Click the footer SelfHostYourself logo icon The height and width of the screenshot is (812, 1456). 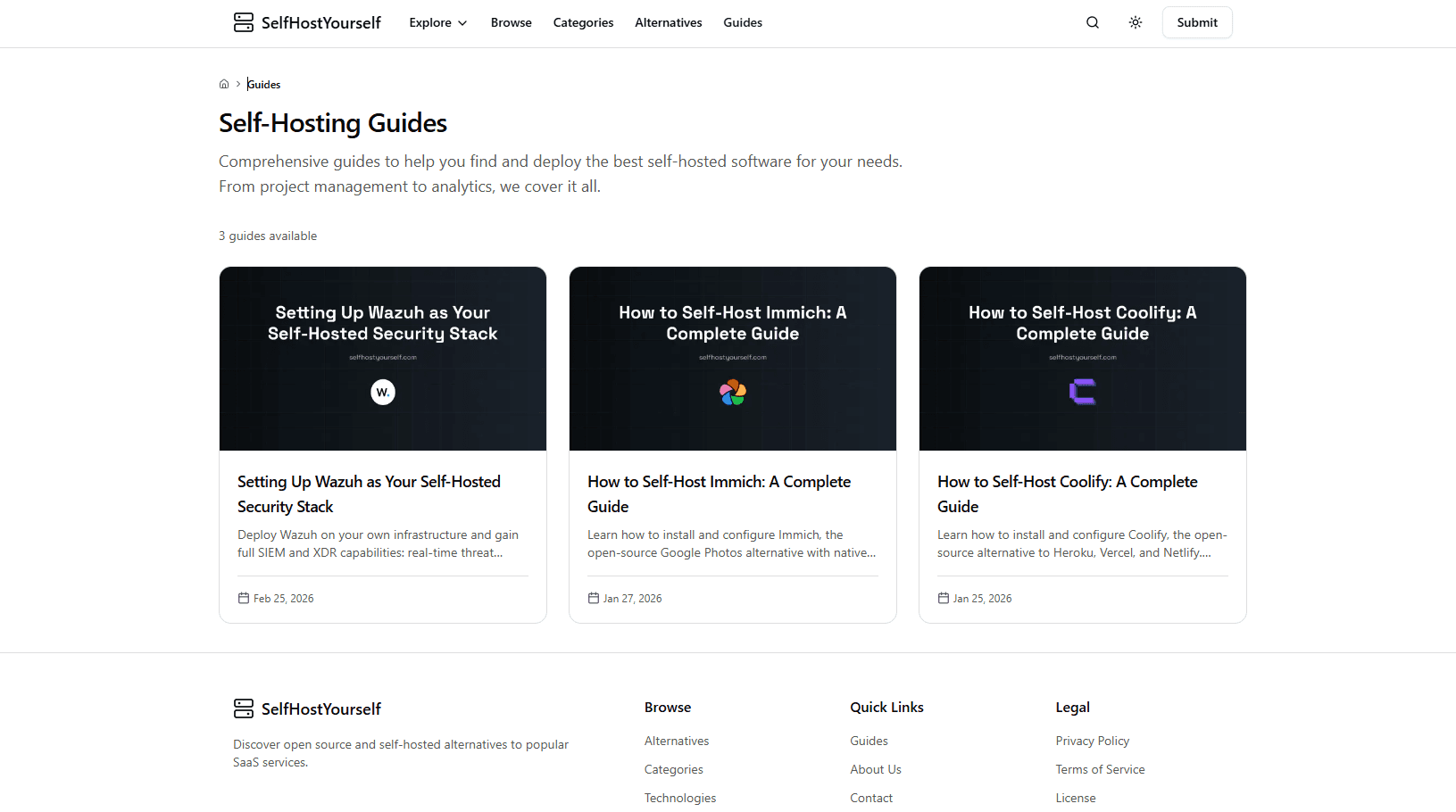click(243, 708)
